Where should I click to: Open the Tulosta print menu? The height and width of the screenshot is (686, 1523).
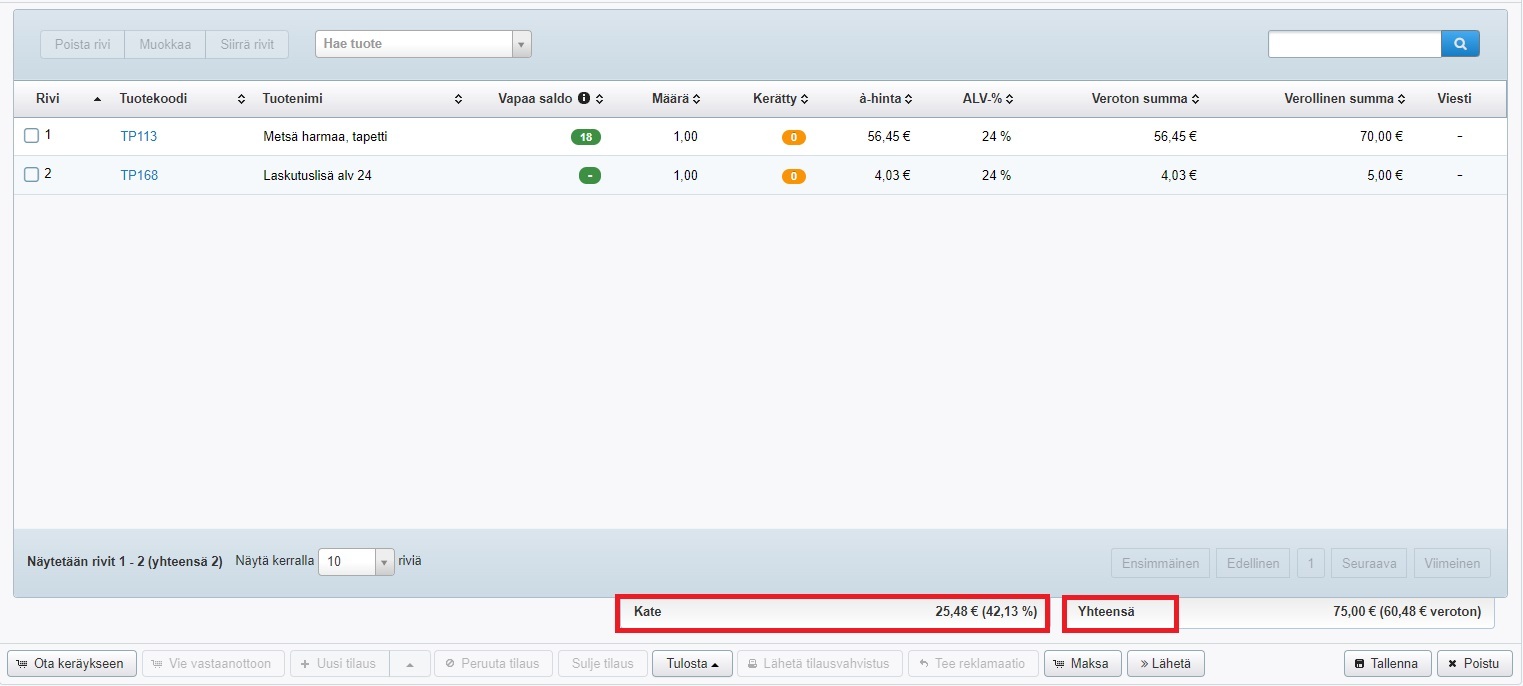[x=692, y=664]
